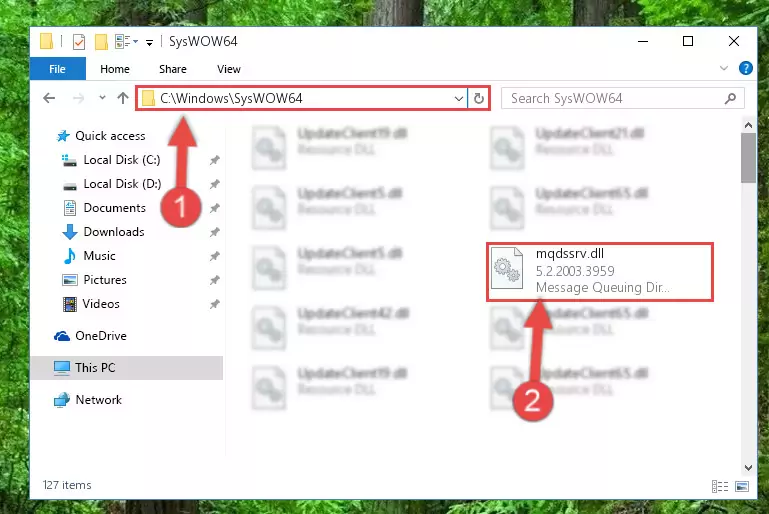This screenshot has height=514, width=769.
Task: Open the Downloads folder
Action: click(114, 232)
